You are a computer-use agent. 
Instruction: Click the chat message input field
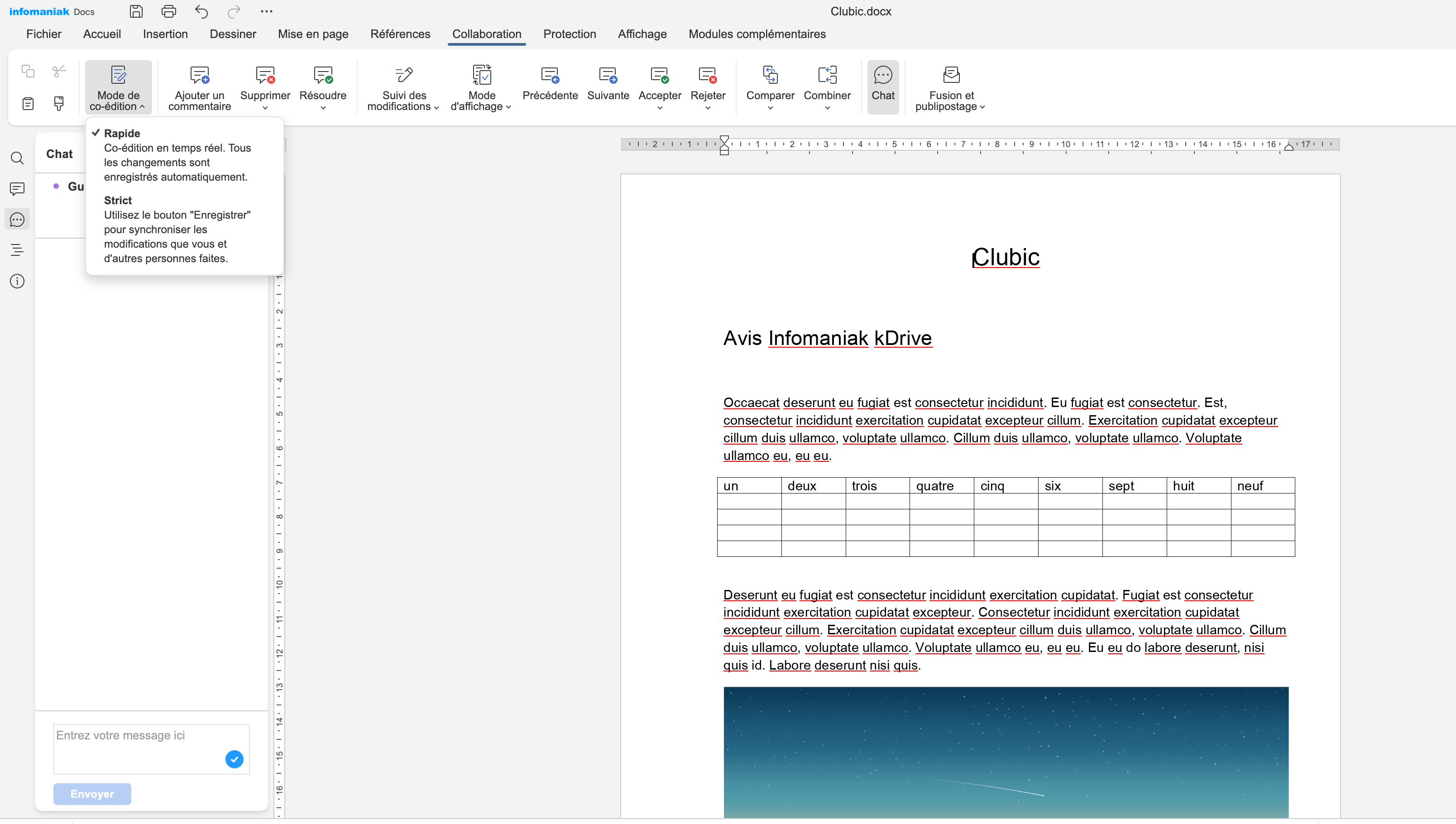pyautogui.click(x=152, y=749)
